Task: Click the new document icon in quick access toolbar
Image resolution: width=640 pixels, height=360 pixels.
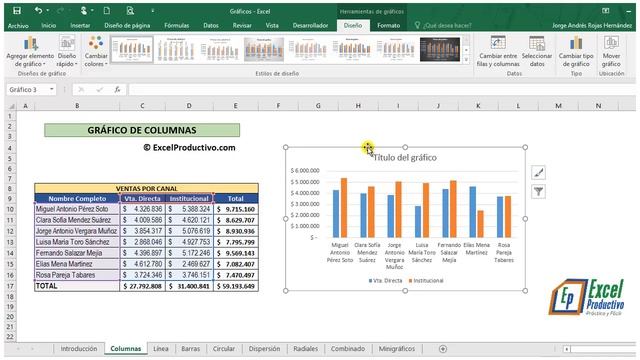Action: (107, 11)
